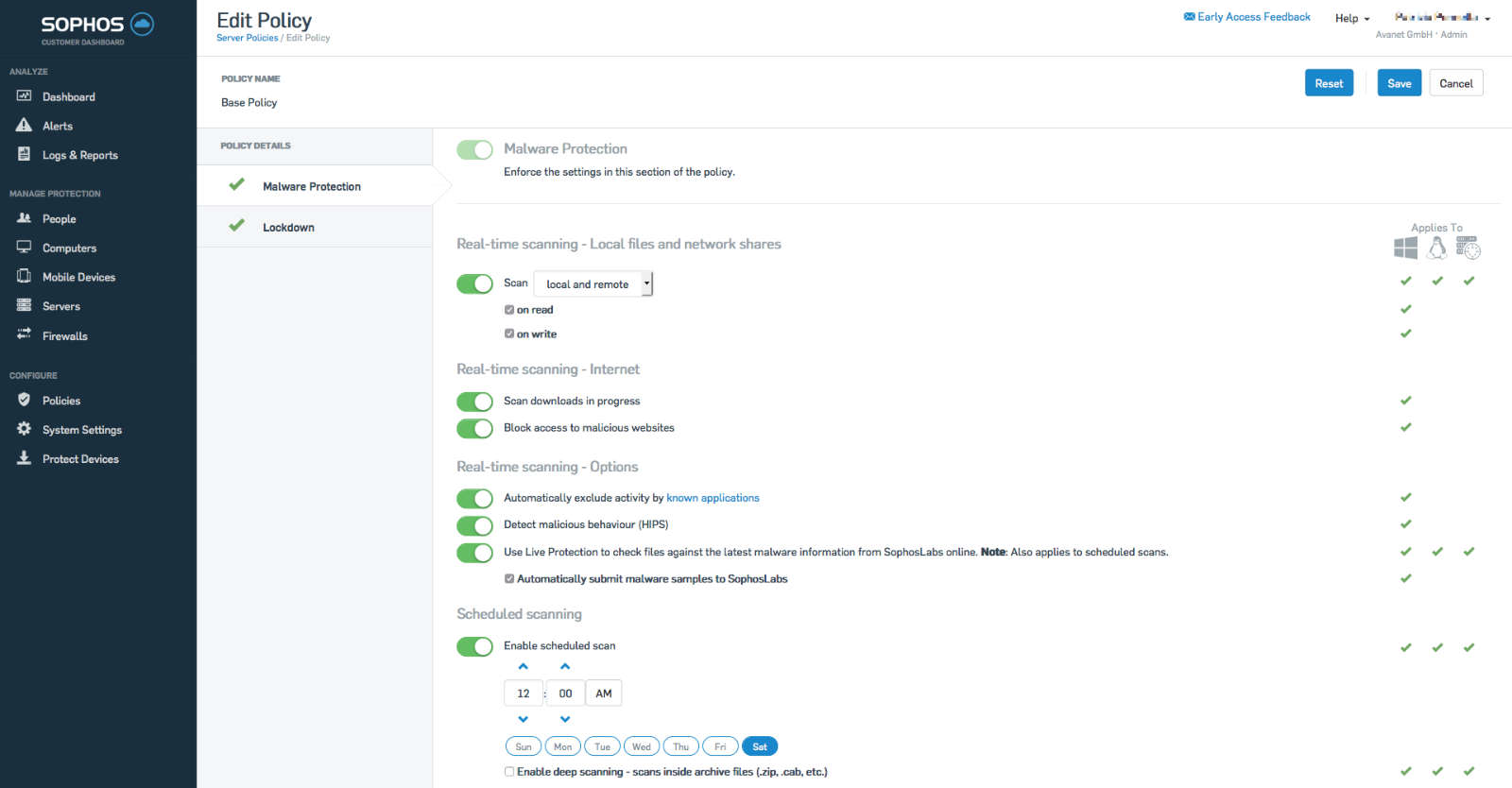Screen dimensions: 1512x788
Task: Click the Dashboard icon in sidebar
Action: (25, 96)
